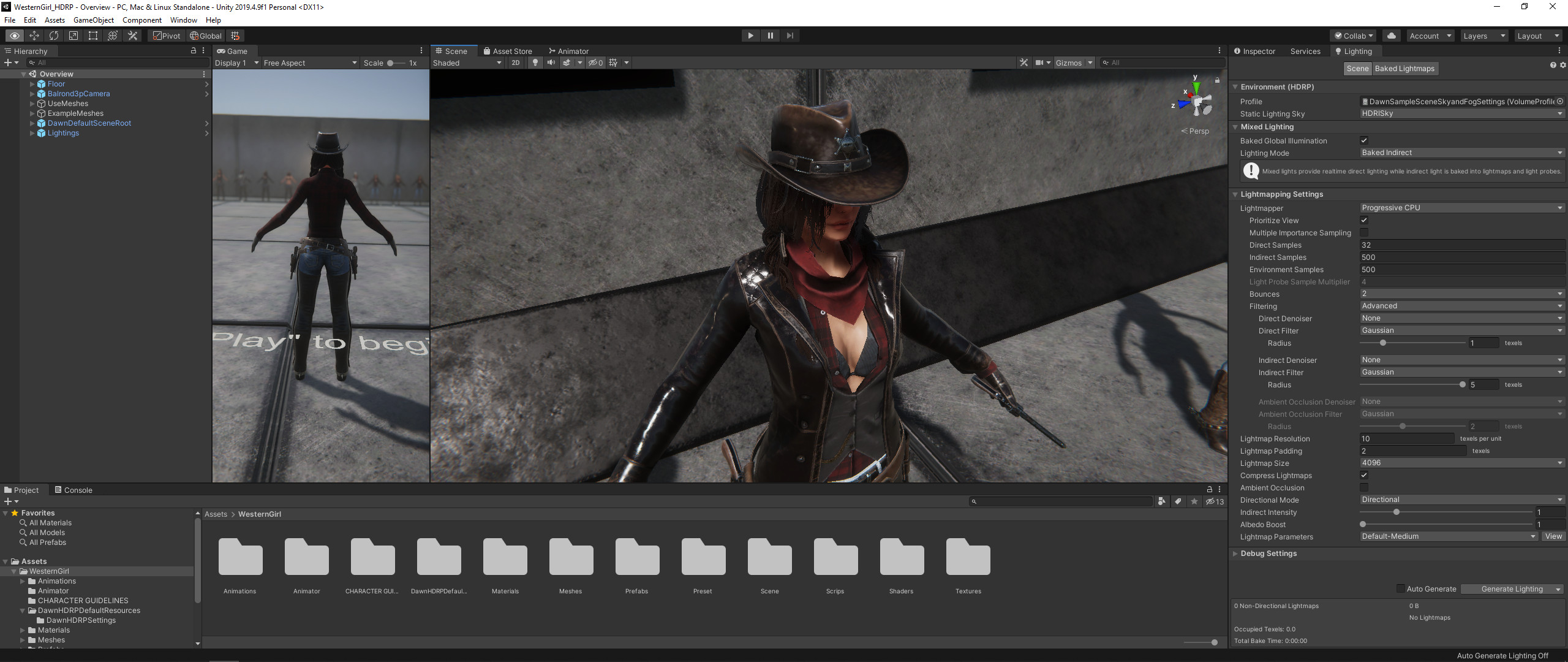Open scene component tools icon
The image size is (1568, 662).
1023,63
